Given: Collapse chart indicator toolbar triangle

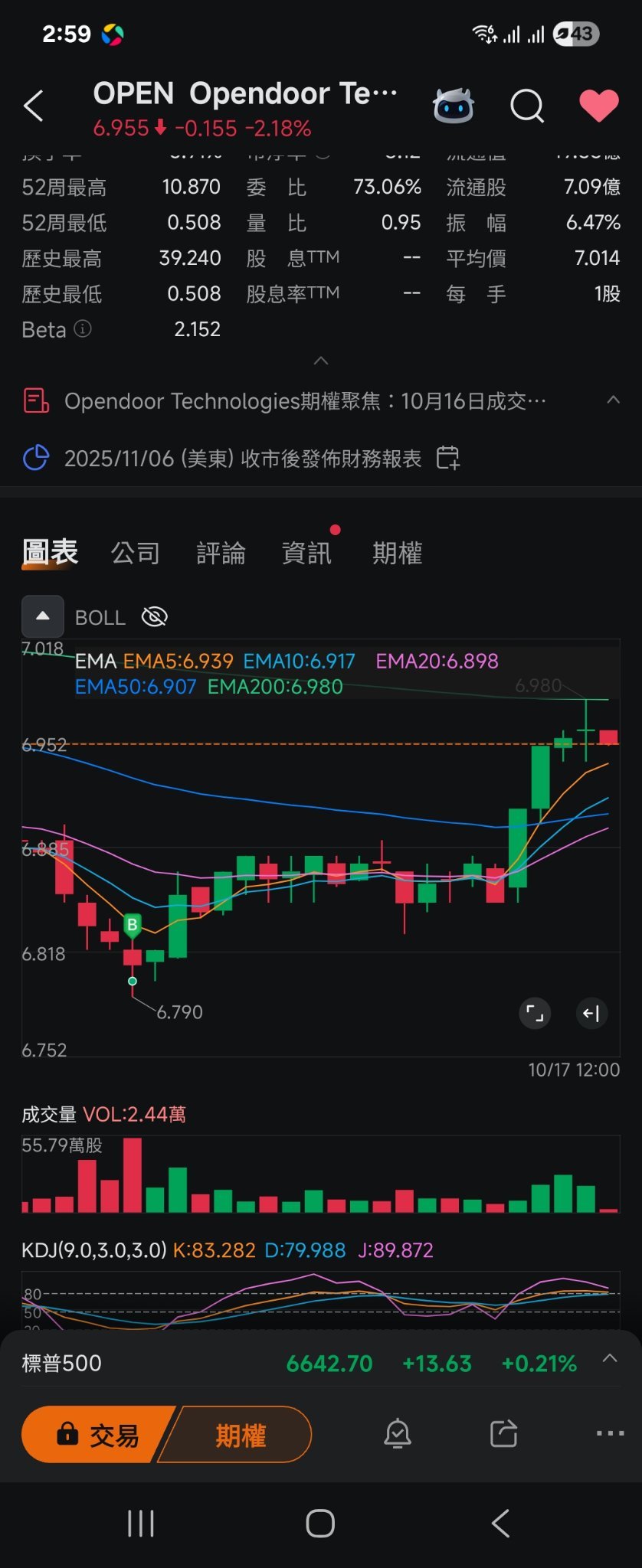Looking at the screenshot, I should [x=43, y=616].
